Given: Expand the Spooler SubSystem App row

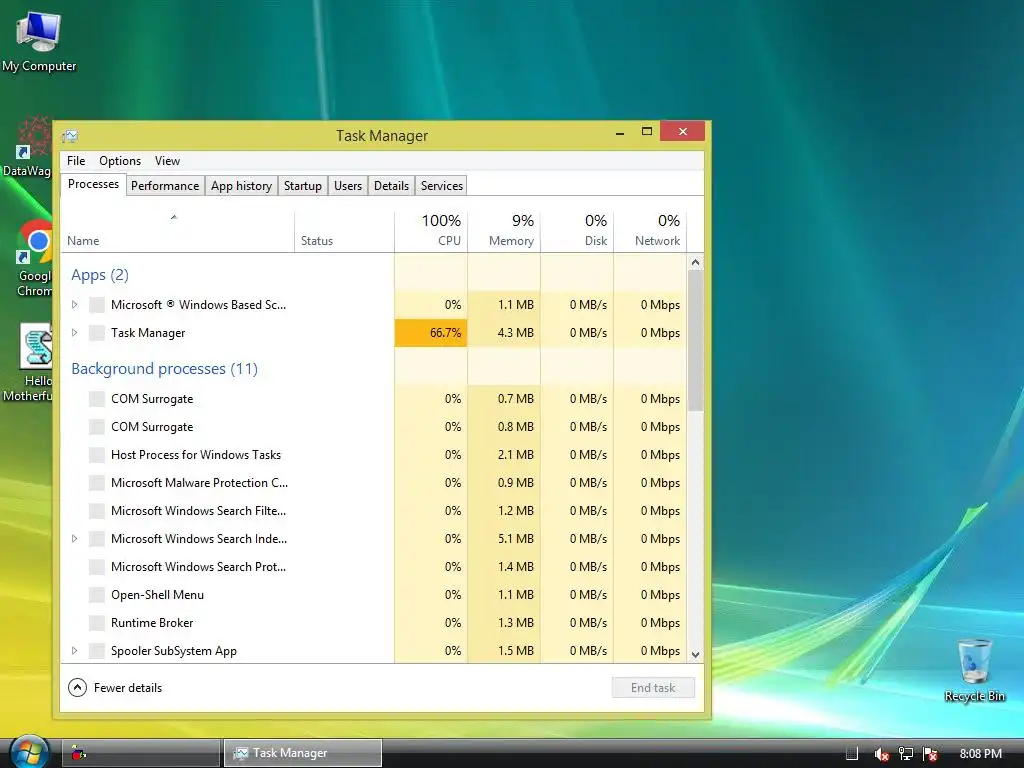Looking at the screenshot, I should (x=74, y=651).
